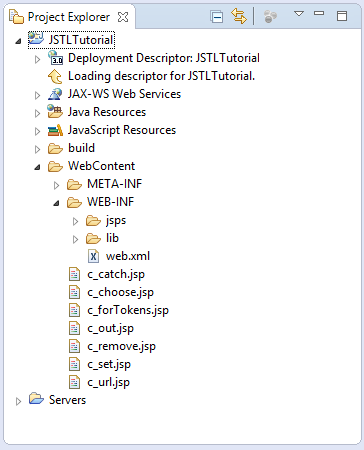364x450 pixels.
Task: Expand the JAX-WS Web Services node
Action: click(x=37, y=95)
